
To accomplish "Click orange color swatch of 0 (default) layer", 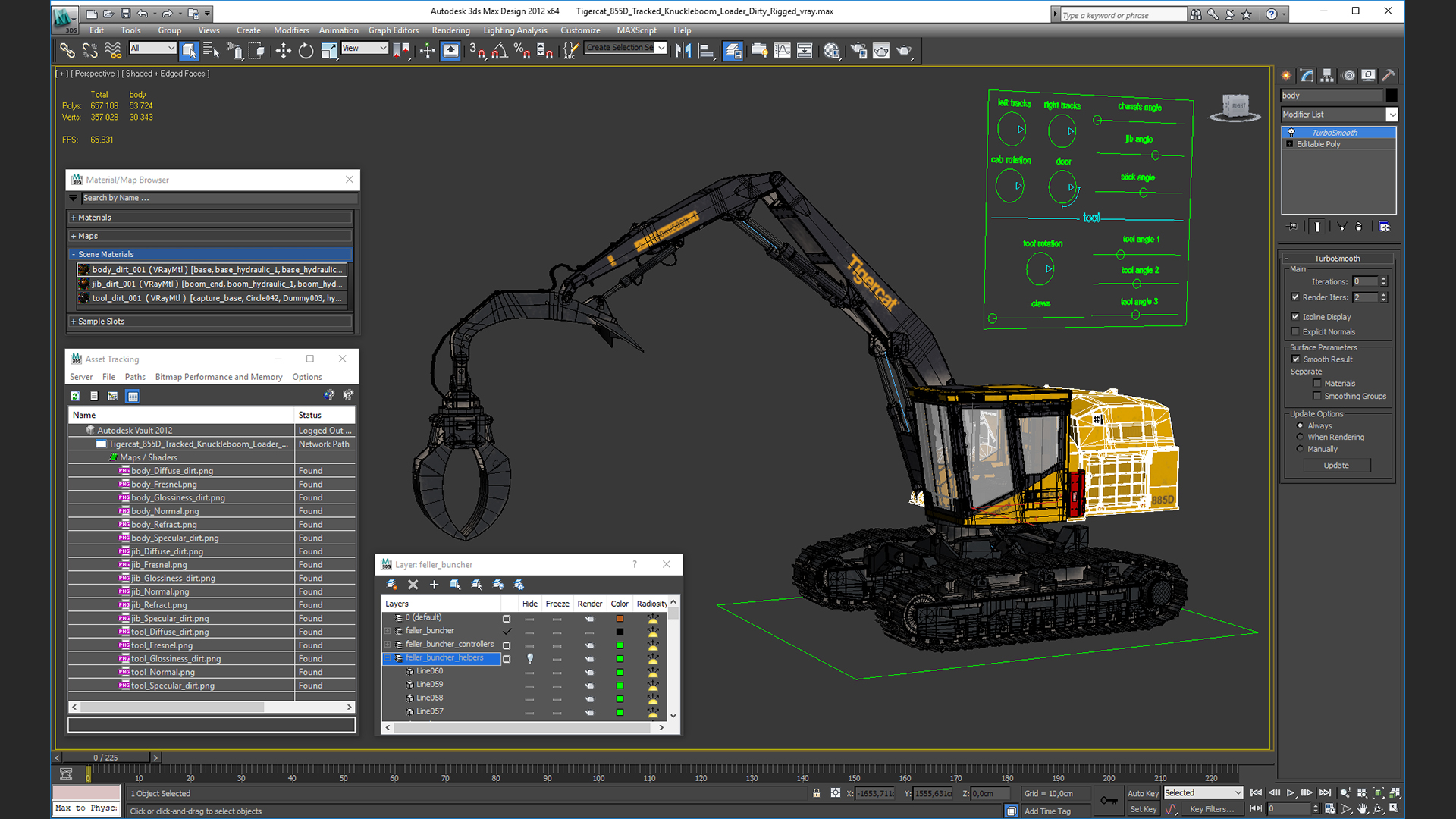I will tap(620, 619).
